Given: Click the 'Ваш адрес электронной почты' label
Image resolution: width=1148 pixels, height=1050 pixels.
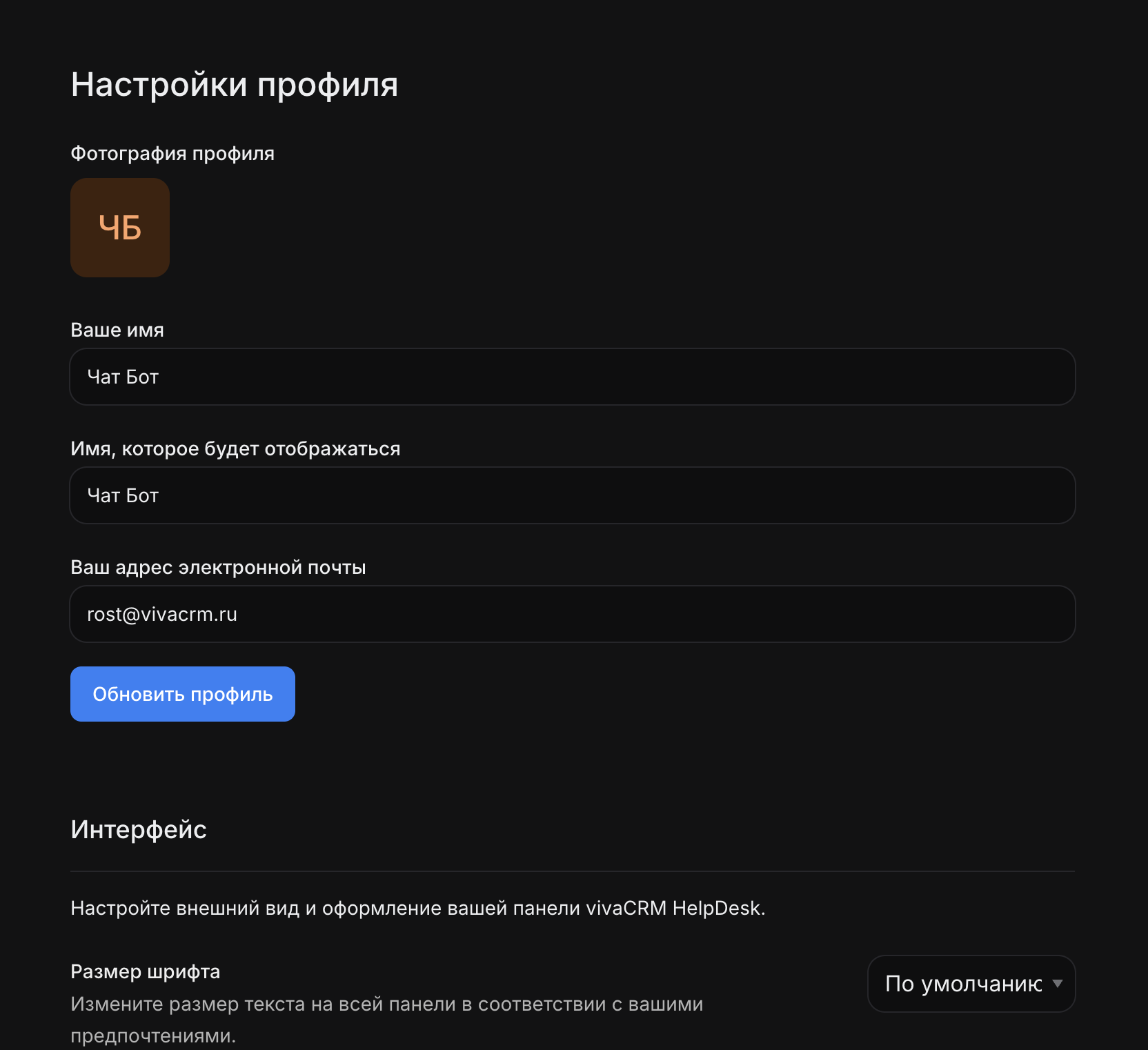Looking at the screenshot, I should [x=218, y=568].
